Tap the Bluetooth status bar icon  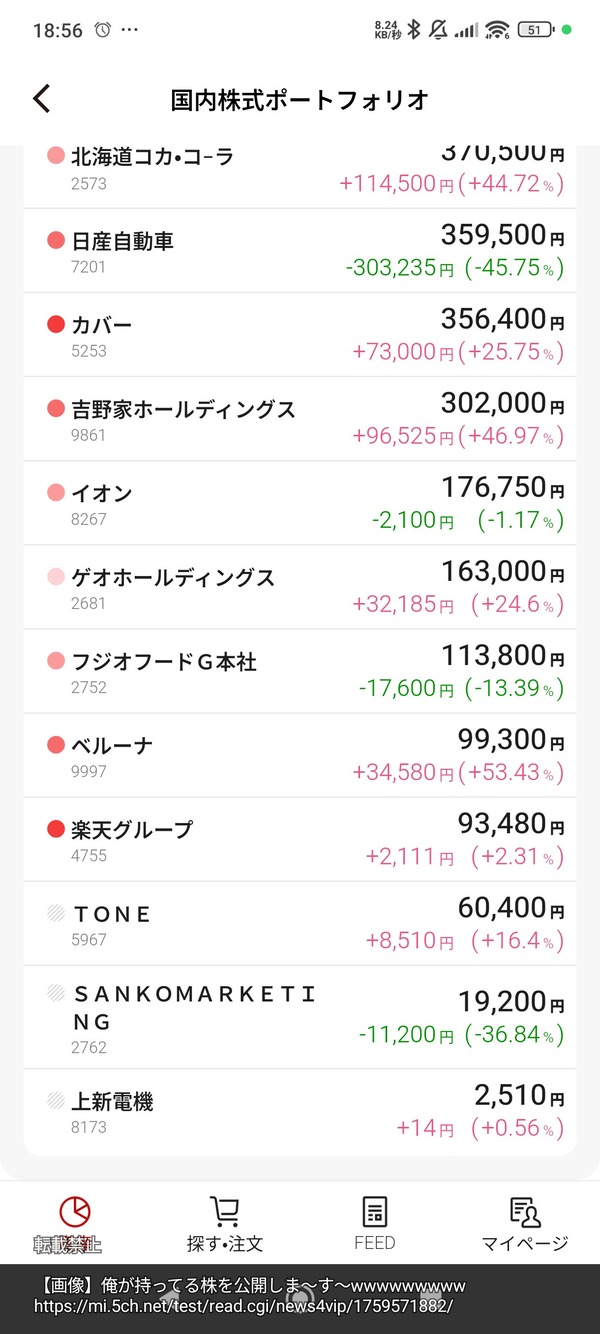(x=413, y=30)
